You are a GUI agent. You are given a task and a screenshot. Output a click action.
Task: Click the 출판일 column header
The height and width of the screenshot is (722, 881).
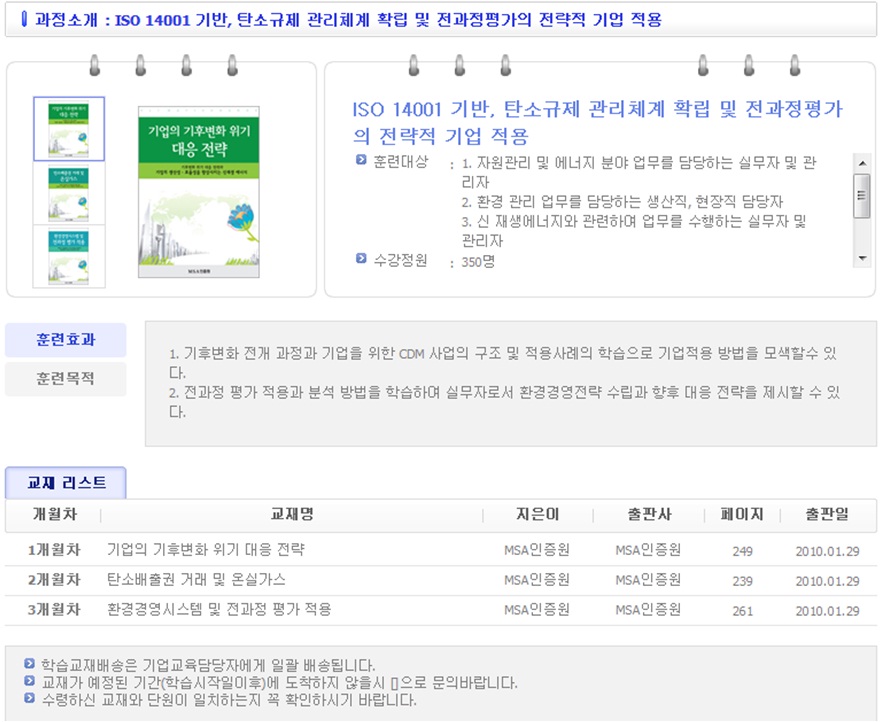click(x=827, y=515)
